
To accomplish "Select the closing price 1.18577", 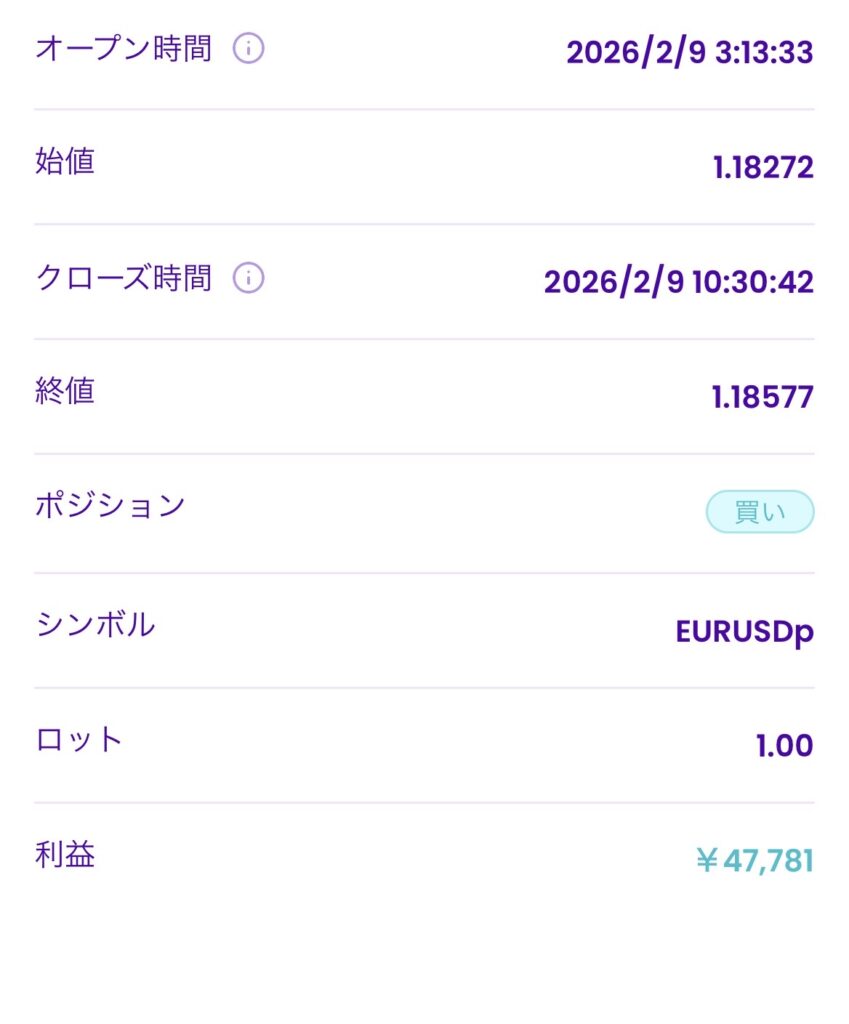I will (x=763, y=397).
